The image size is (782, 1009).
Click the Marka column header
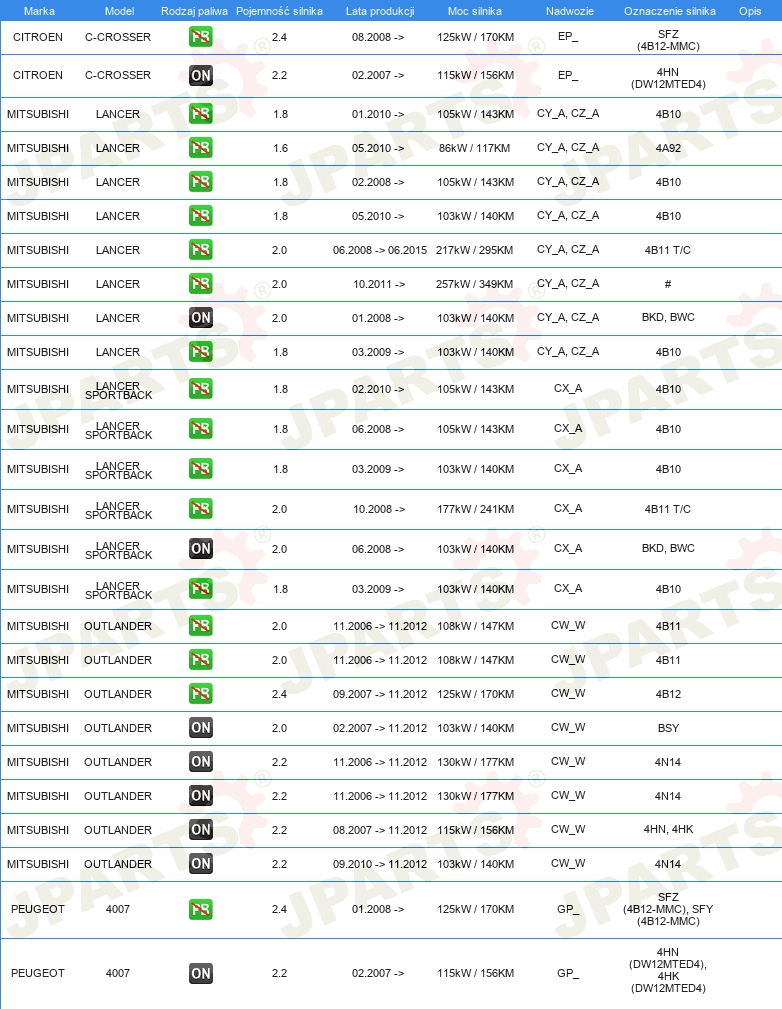point(39,11)
